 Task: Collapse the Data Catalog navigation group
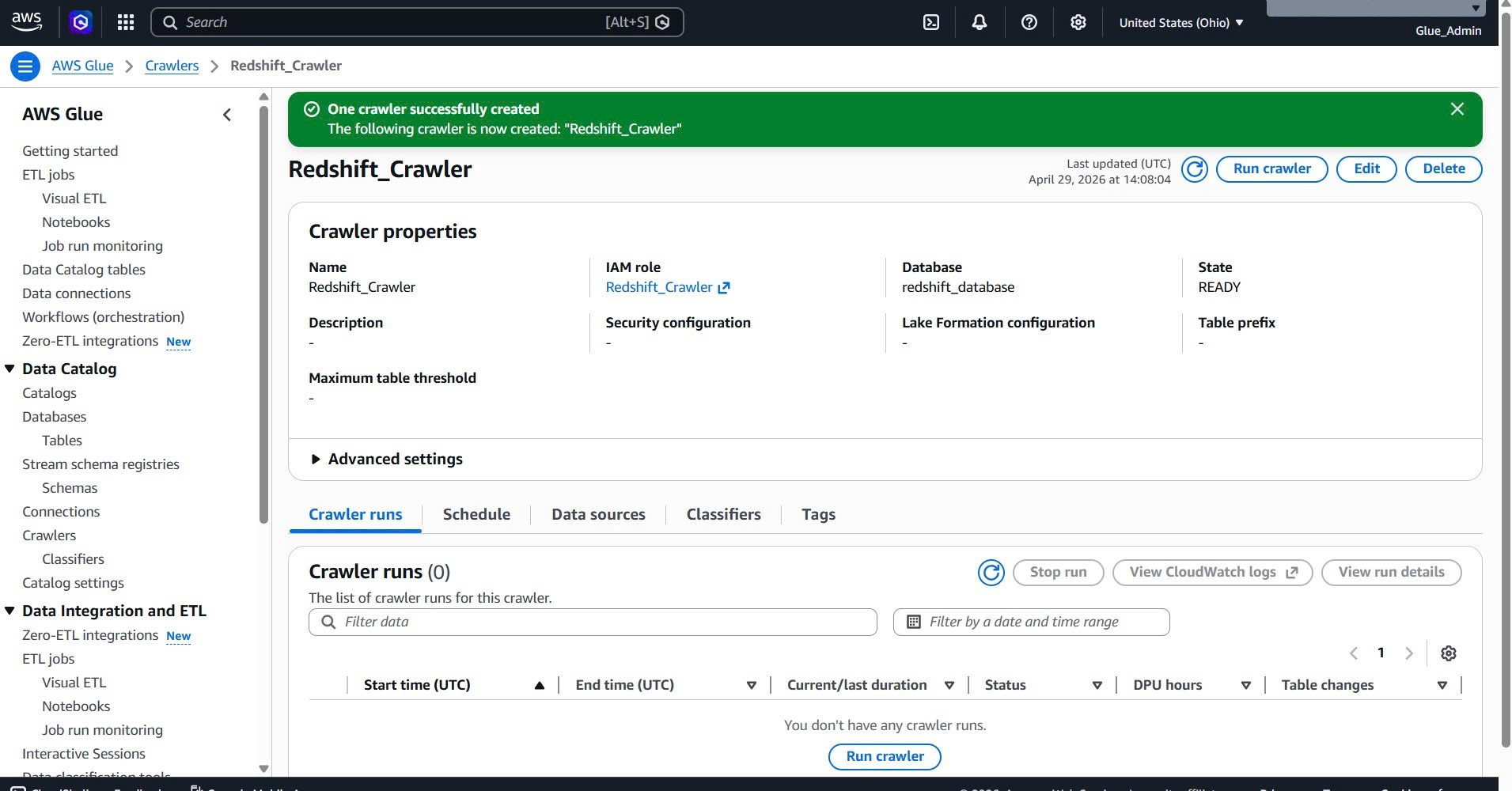[x=9, y=369]
